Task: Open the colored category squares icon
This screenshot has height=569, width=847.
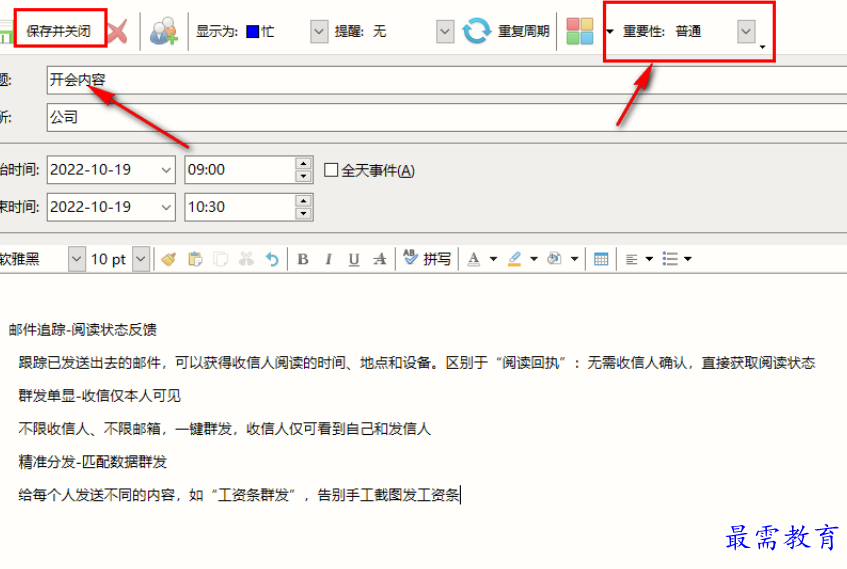Action: (580, 31)
